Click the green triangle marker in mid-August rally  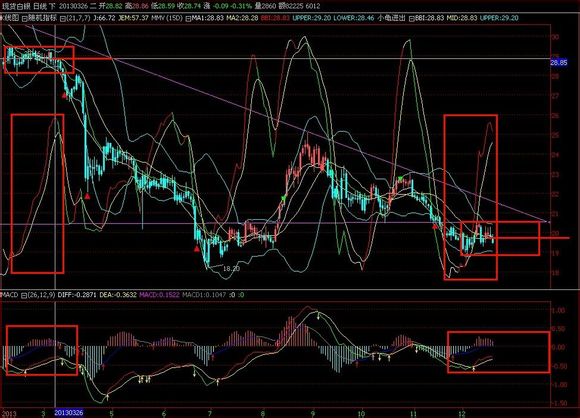pos(284,198)
